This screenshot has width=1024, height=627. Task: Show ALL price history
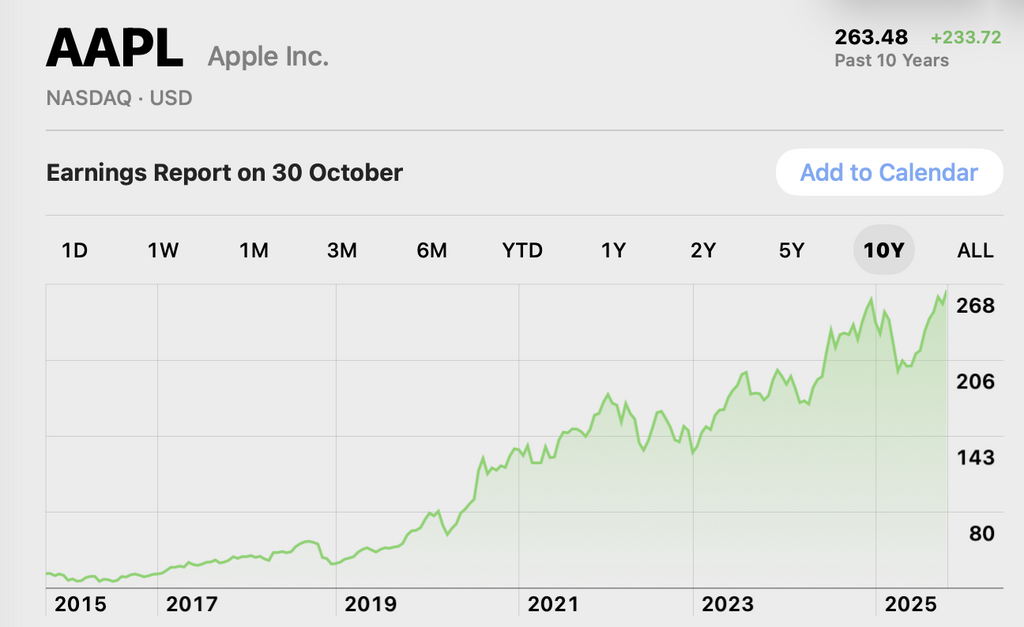pos(975,250)
